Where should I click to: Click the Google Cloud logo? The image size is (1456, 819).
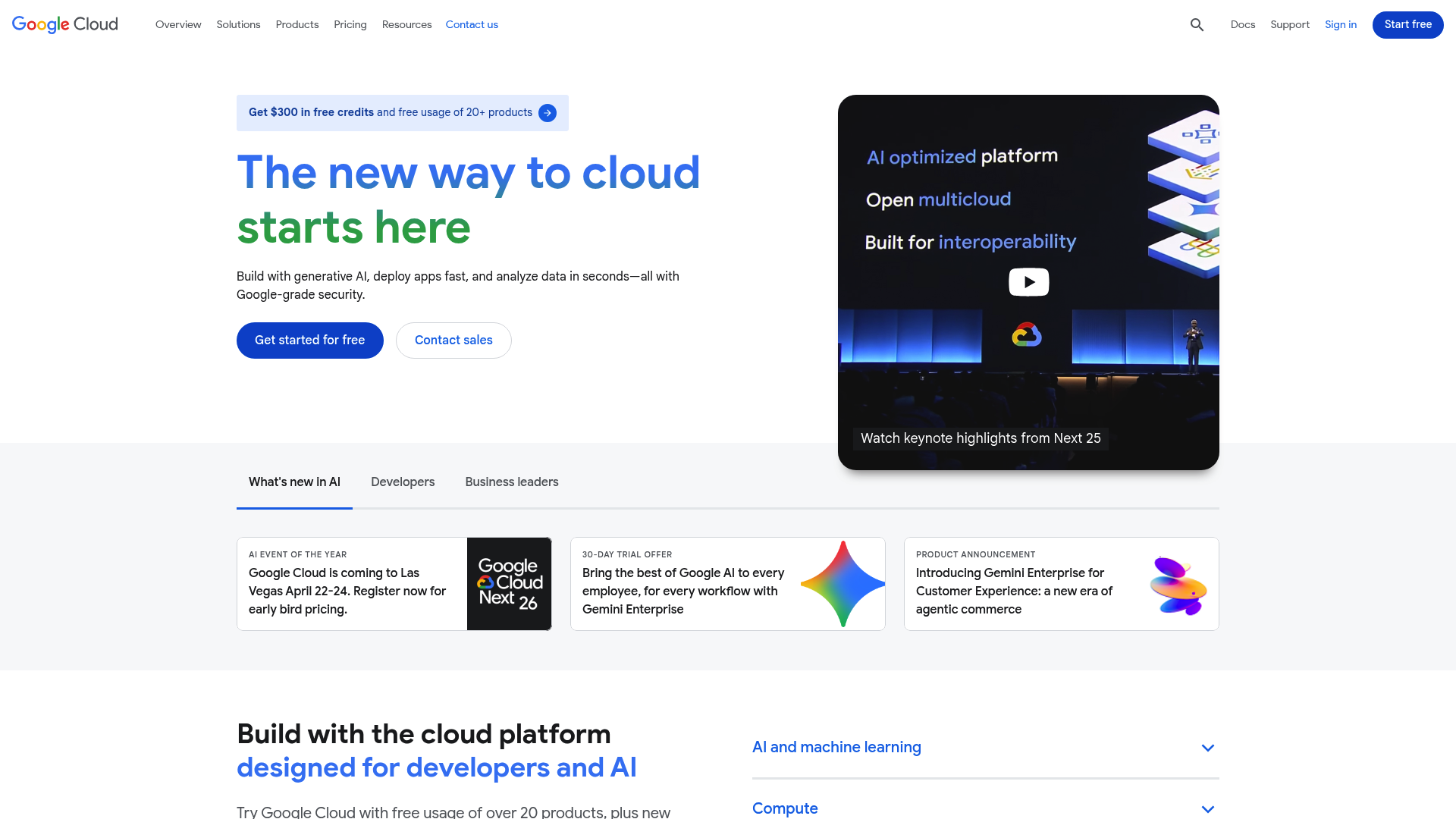click(64, 24)
